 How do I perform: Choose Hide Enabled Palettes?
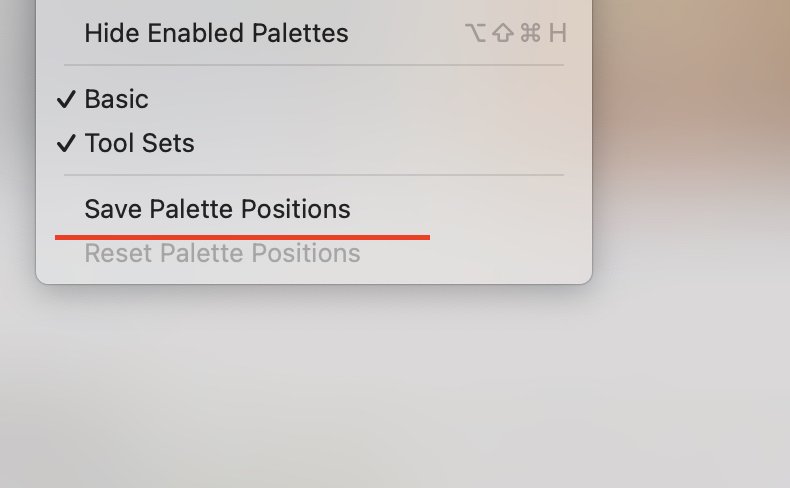[x=216, y=33]
